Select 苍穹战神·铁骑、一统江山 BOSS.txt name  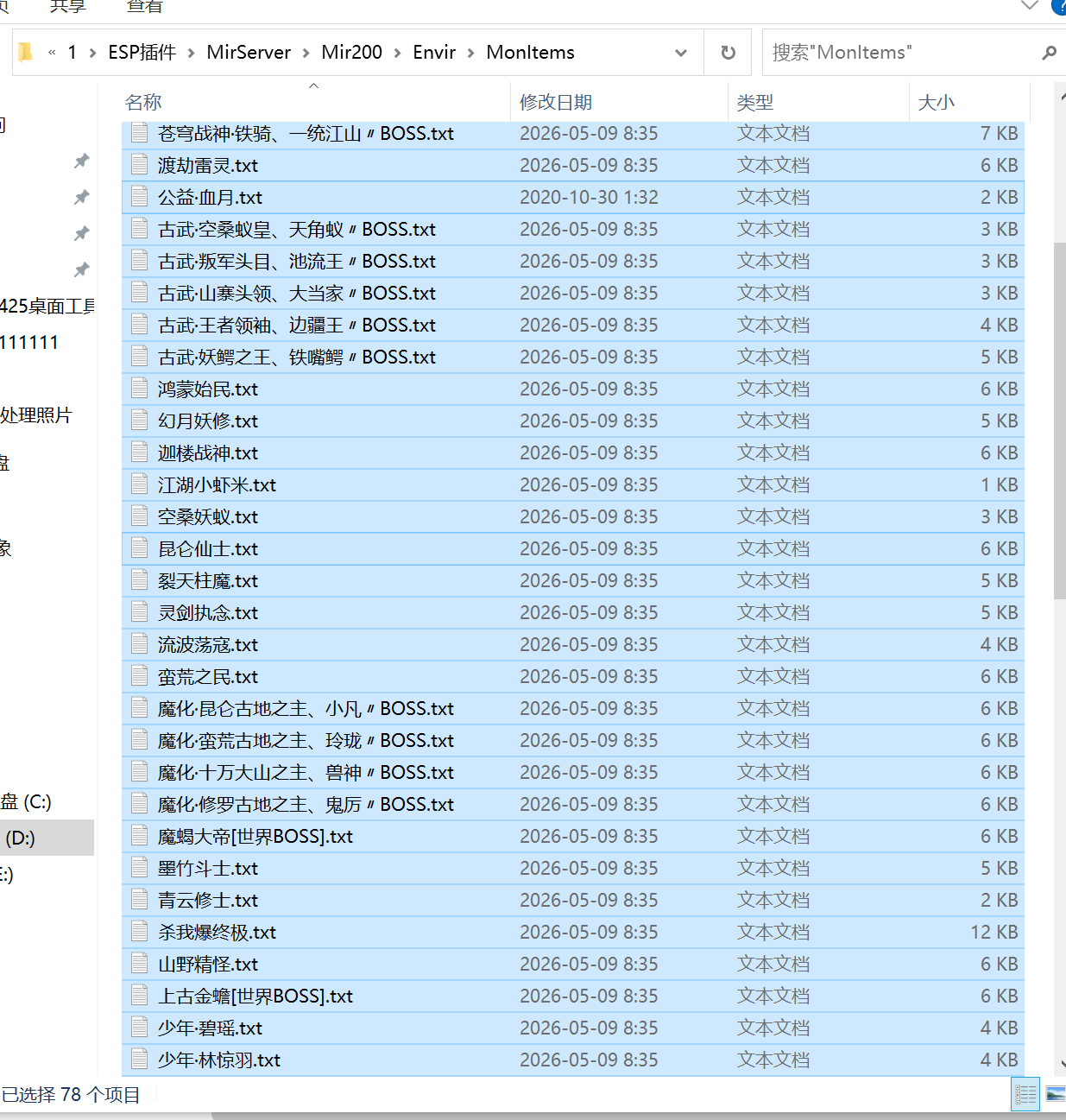pyautogui.click(x=306, y=134)
